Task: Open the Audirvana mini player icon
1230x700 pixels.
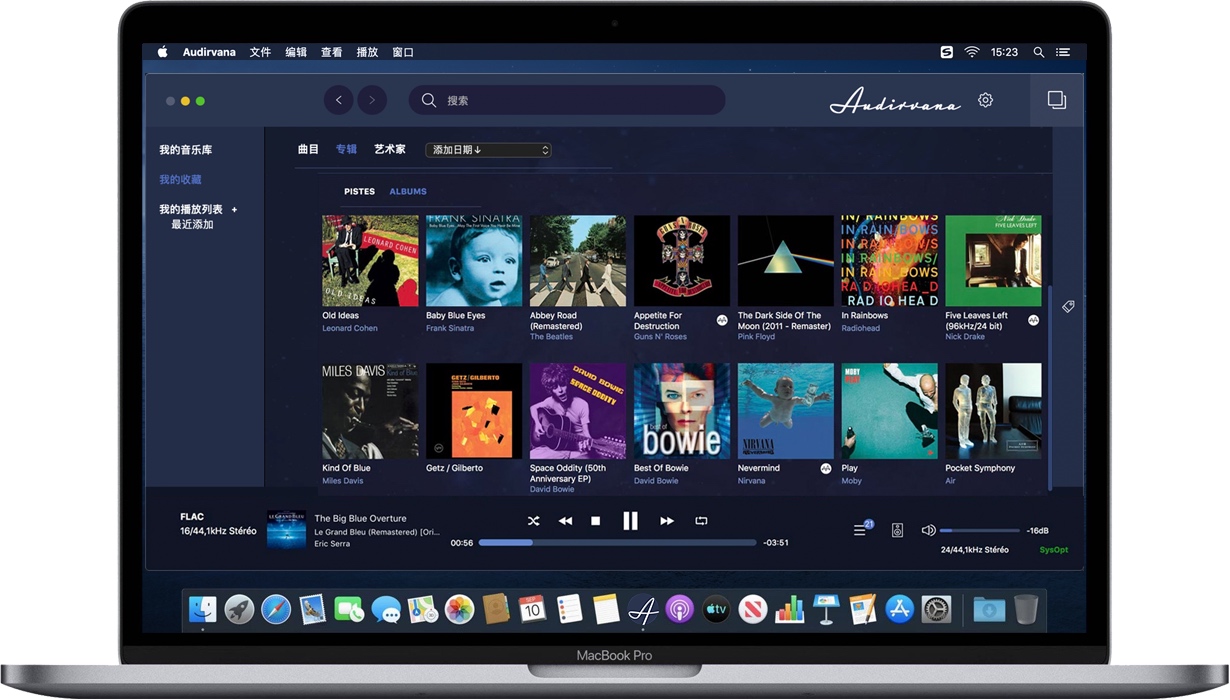Action: click(x=1057, y=100)
